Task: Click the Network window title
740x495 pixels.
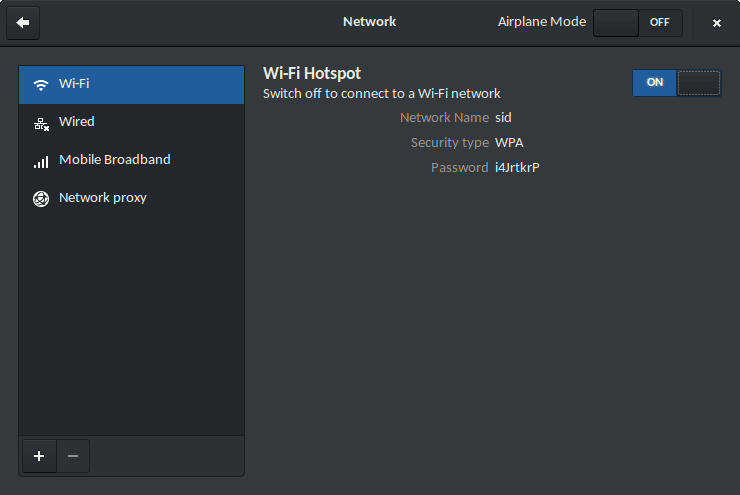Action: 369,21
